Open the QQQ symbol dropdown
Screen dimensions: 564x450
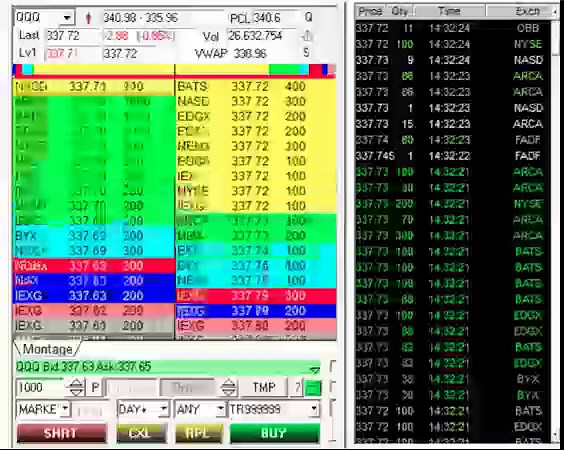point(67,17)
